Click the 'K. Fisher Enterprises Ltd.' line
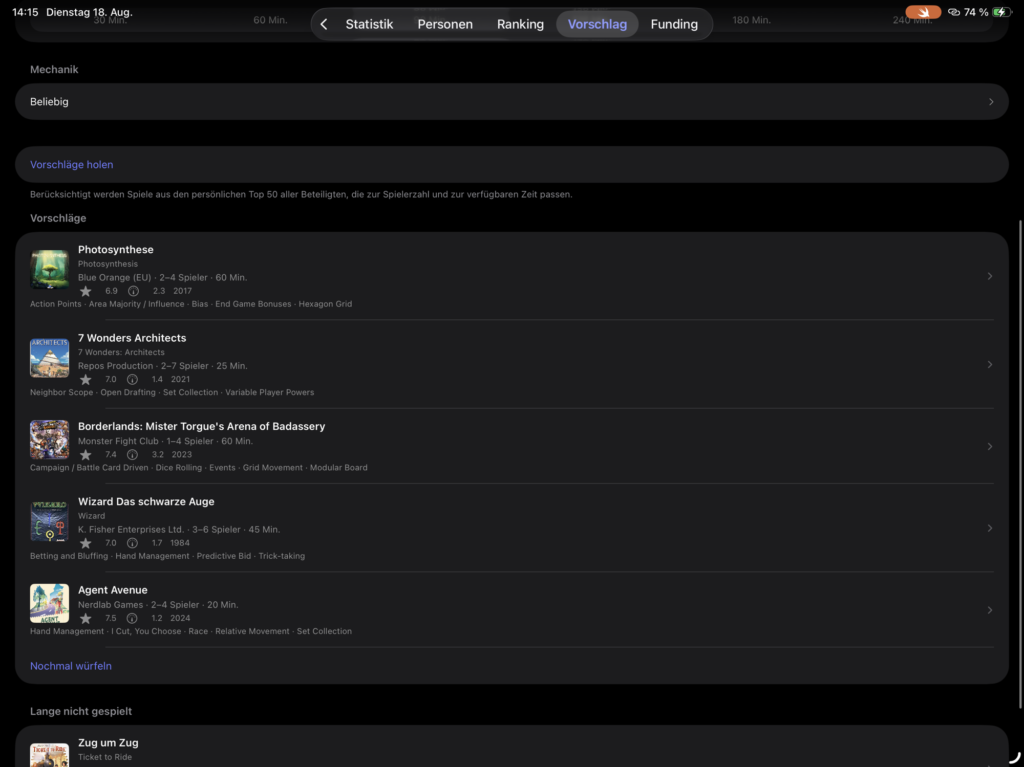The height and width of the screenshot is (767, 1024). [x=179, y=529]
